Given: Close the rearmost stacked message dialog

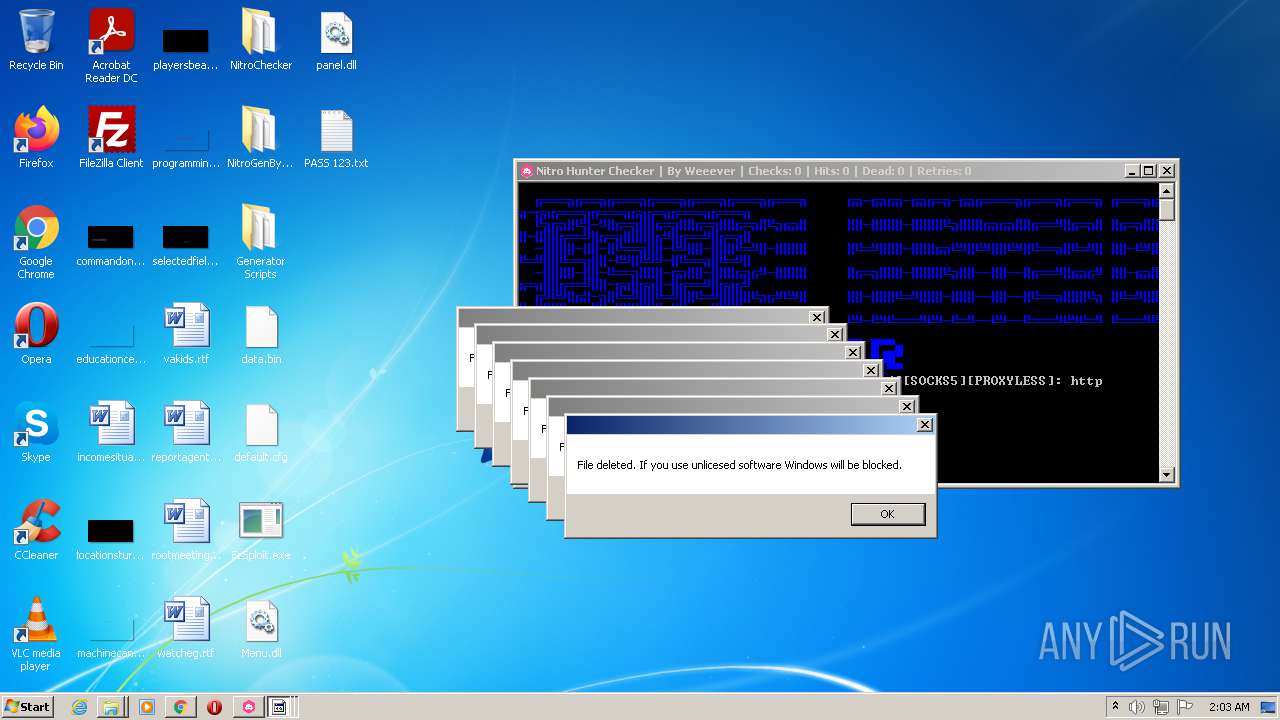Looking at the screenshot, I should point(816,317).
